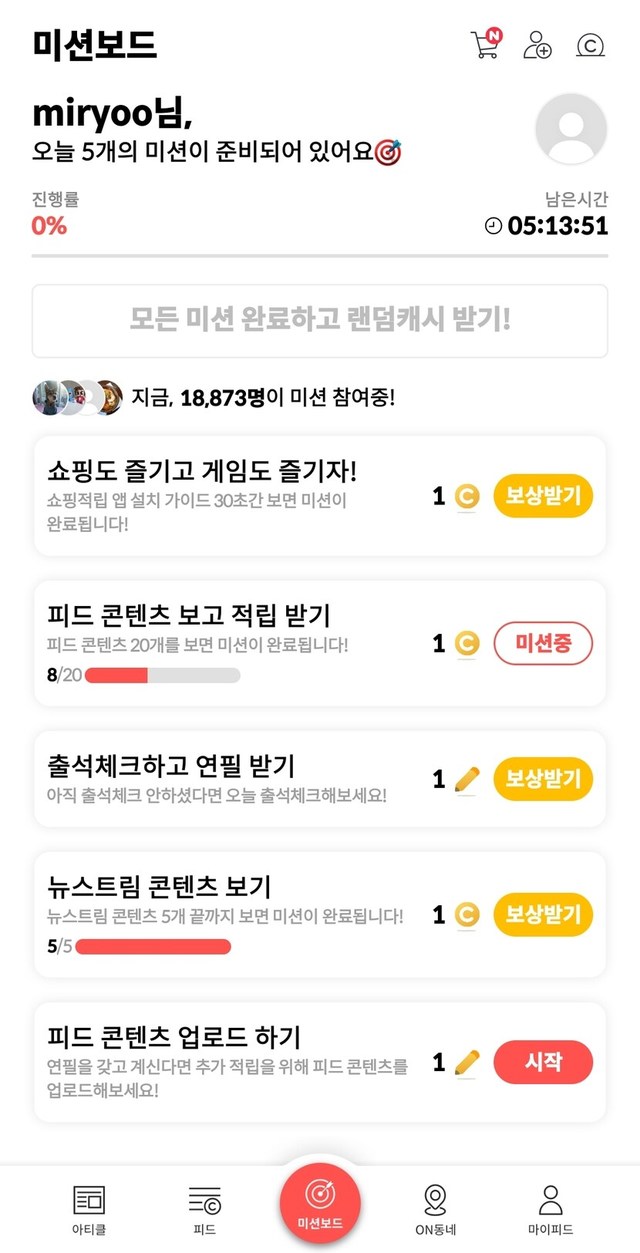
Task: Claim reward for shopping and game mission
Action: tap(543, 496)
